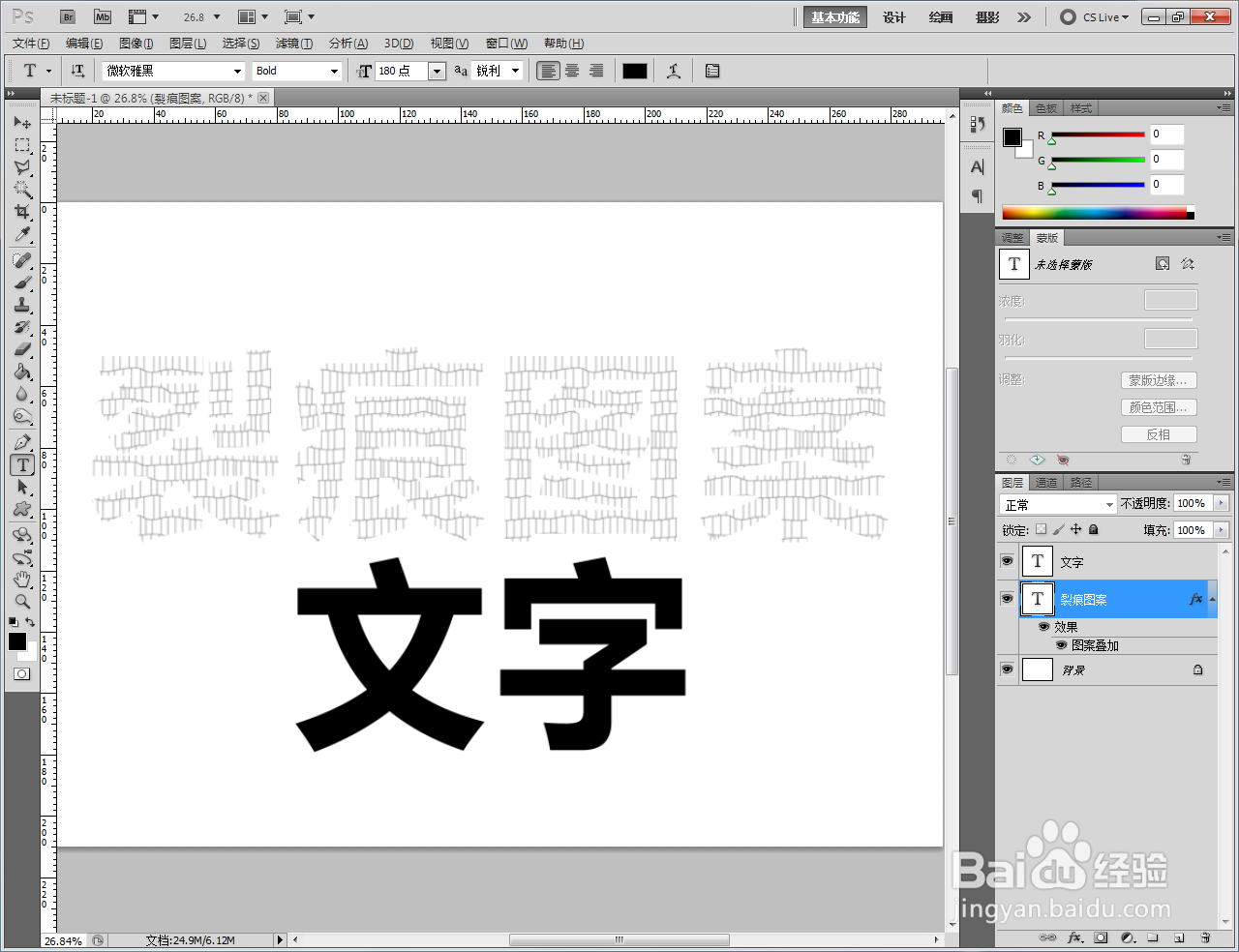1239x952 pixels.
Task: Open the 锐利 anti-aliasing dropdown
Action: click(516, 70)
